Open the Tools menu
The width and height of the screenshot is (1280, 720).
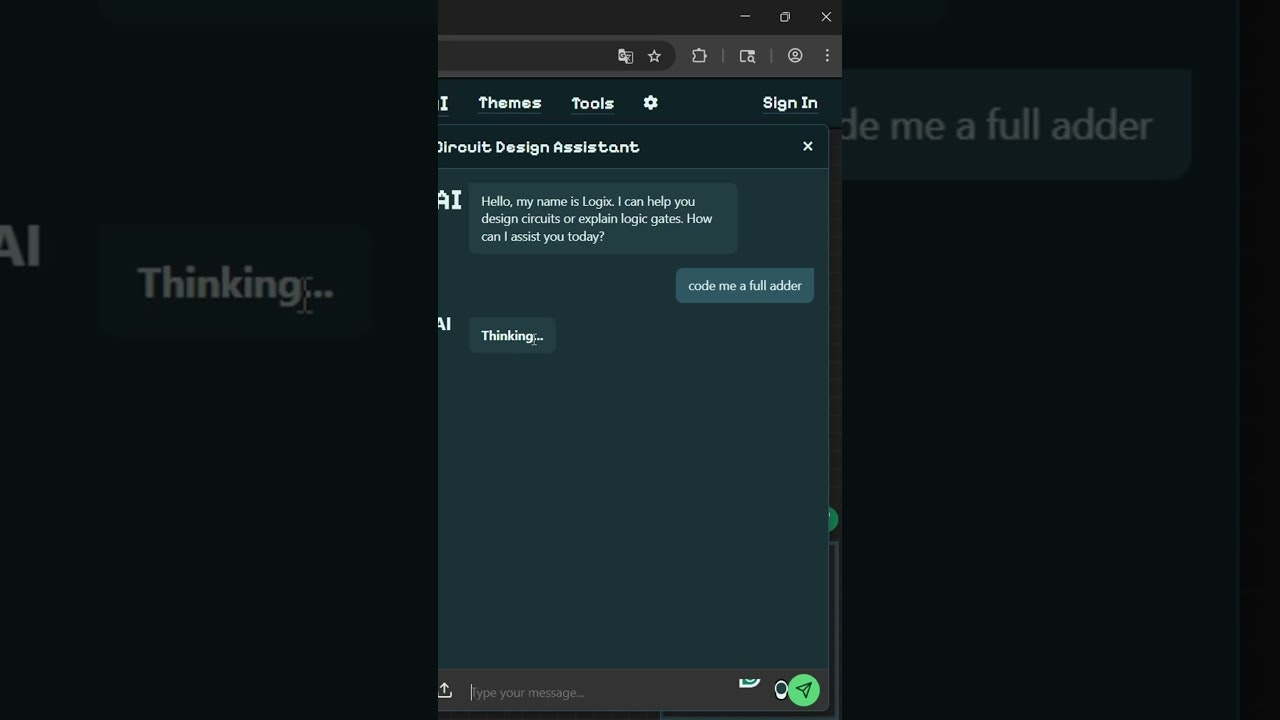(592, 103)
